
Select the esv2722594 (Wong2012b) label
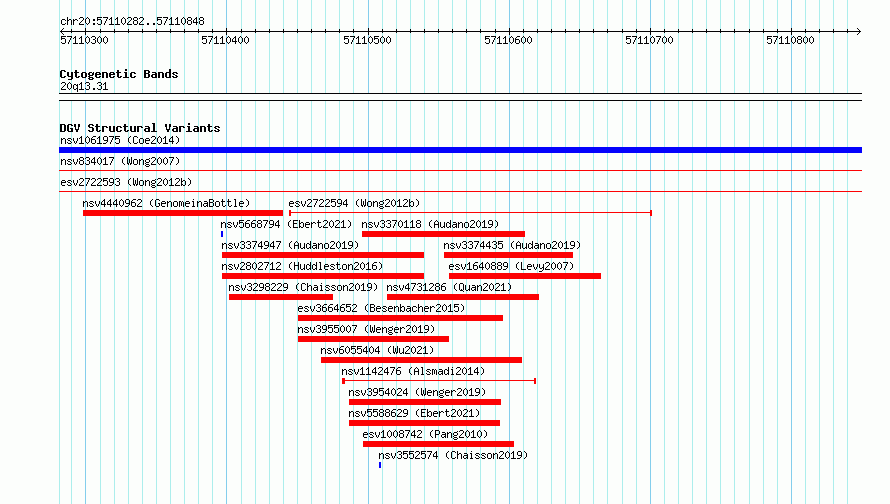pyautogui.click(x=354, y=203)
